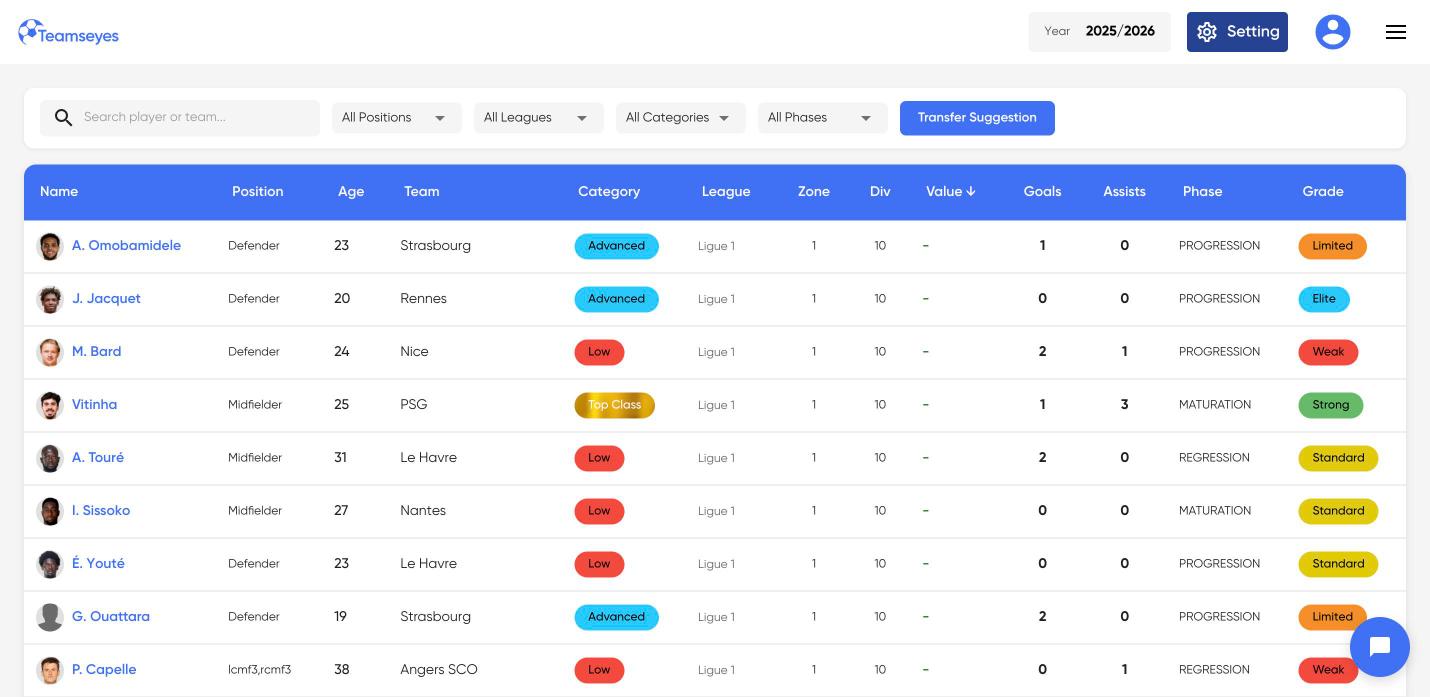Open the chat bubble widget

(1380, 647)
